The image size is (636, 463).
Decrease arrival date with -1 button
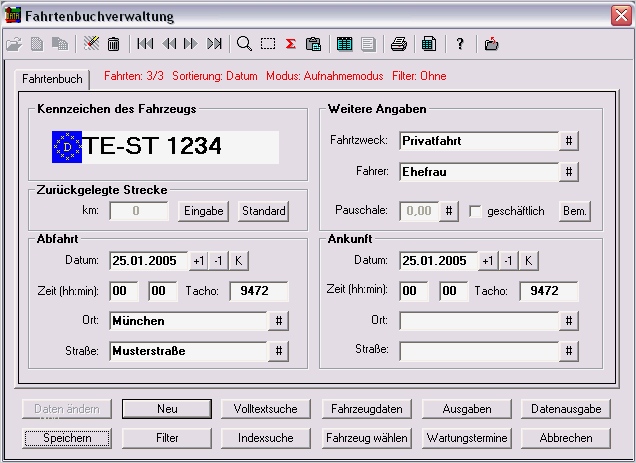click(x=509, y=261)
